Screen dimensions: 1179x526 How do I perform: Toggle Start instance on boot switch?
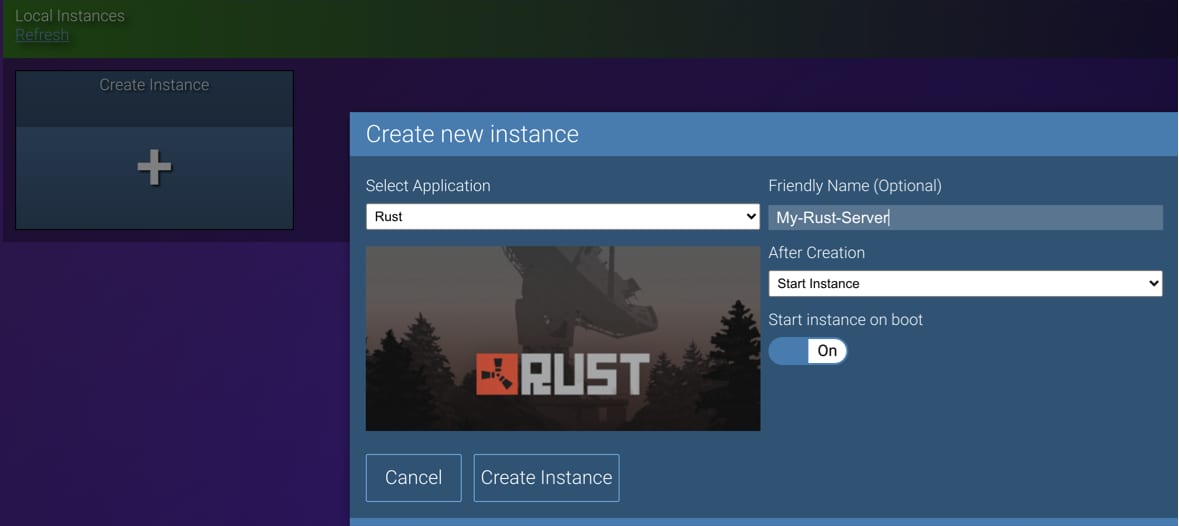pyautogui.click(x=807, y=351)
